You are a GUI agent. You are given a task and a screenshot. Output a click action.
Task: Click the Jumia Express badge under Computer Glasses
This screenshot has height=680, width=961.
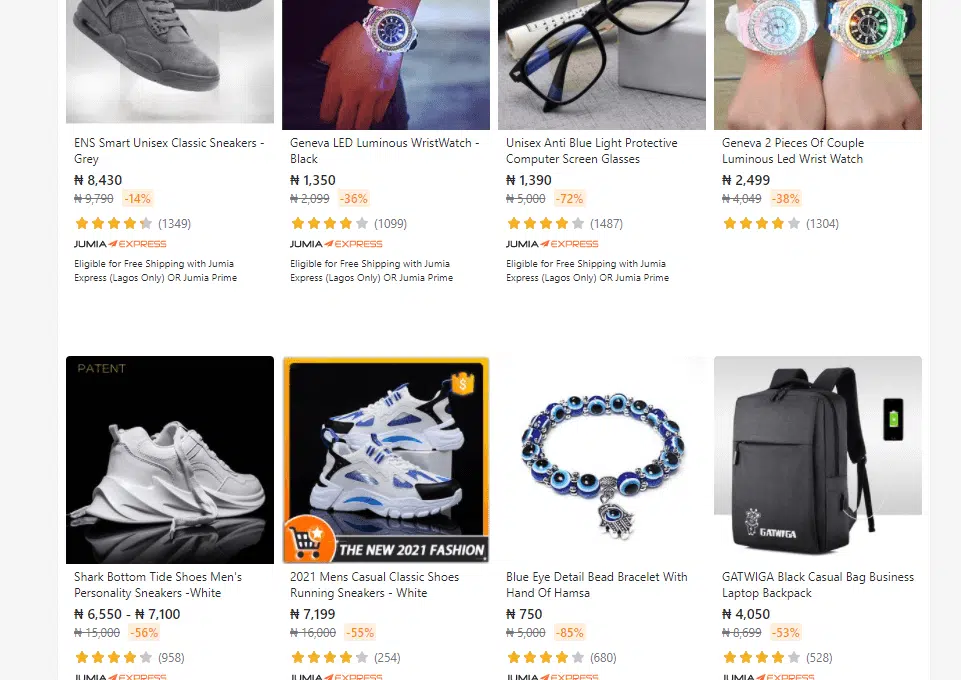(552, 244)
